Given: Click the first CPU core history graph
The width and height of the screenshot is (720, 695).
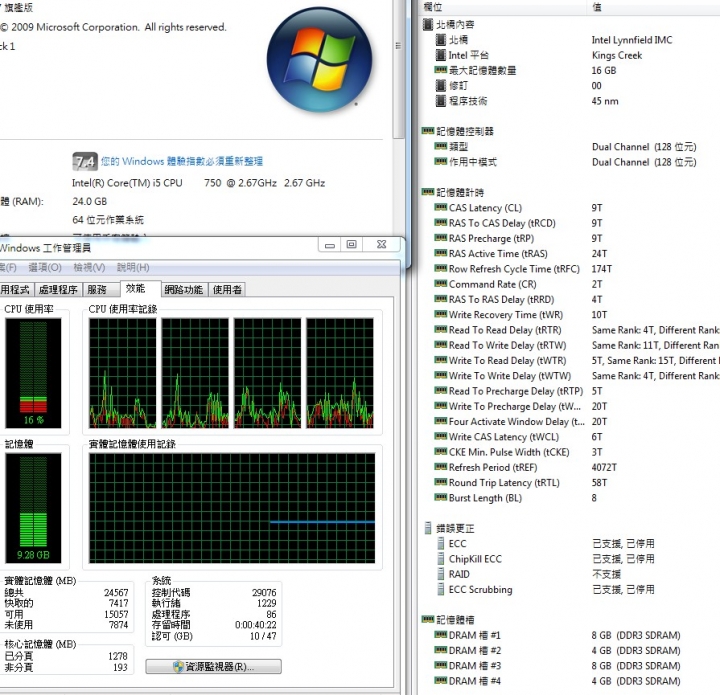Looking at the screenshot, I should (123, 373).
